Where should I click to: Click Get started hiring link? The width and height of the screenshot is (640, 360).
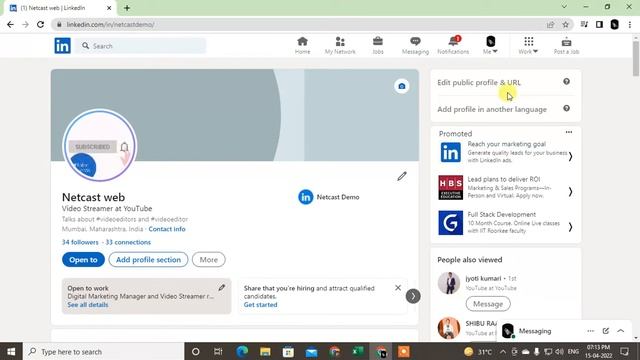click(x=260, y=305)
